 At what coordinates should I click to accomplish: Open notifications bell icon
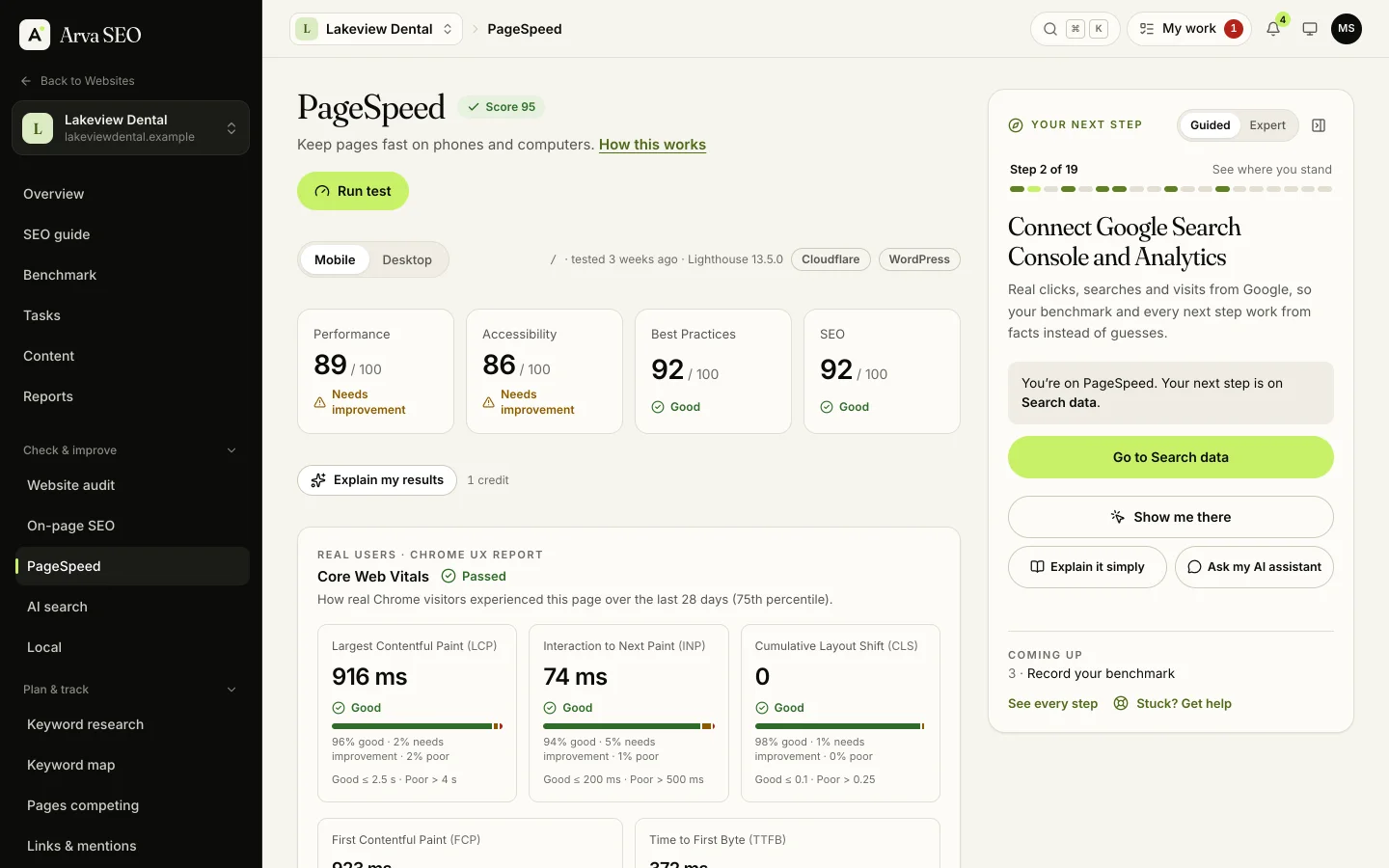point(1273,29)
